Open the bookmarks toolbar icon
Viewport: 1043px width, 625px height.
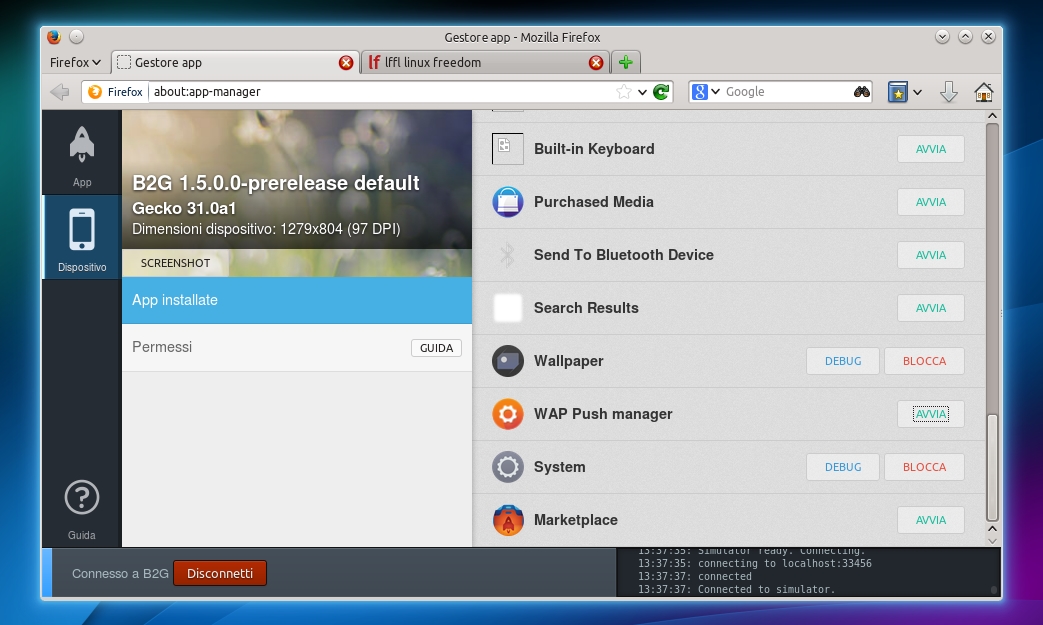point(897,92)
